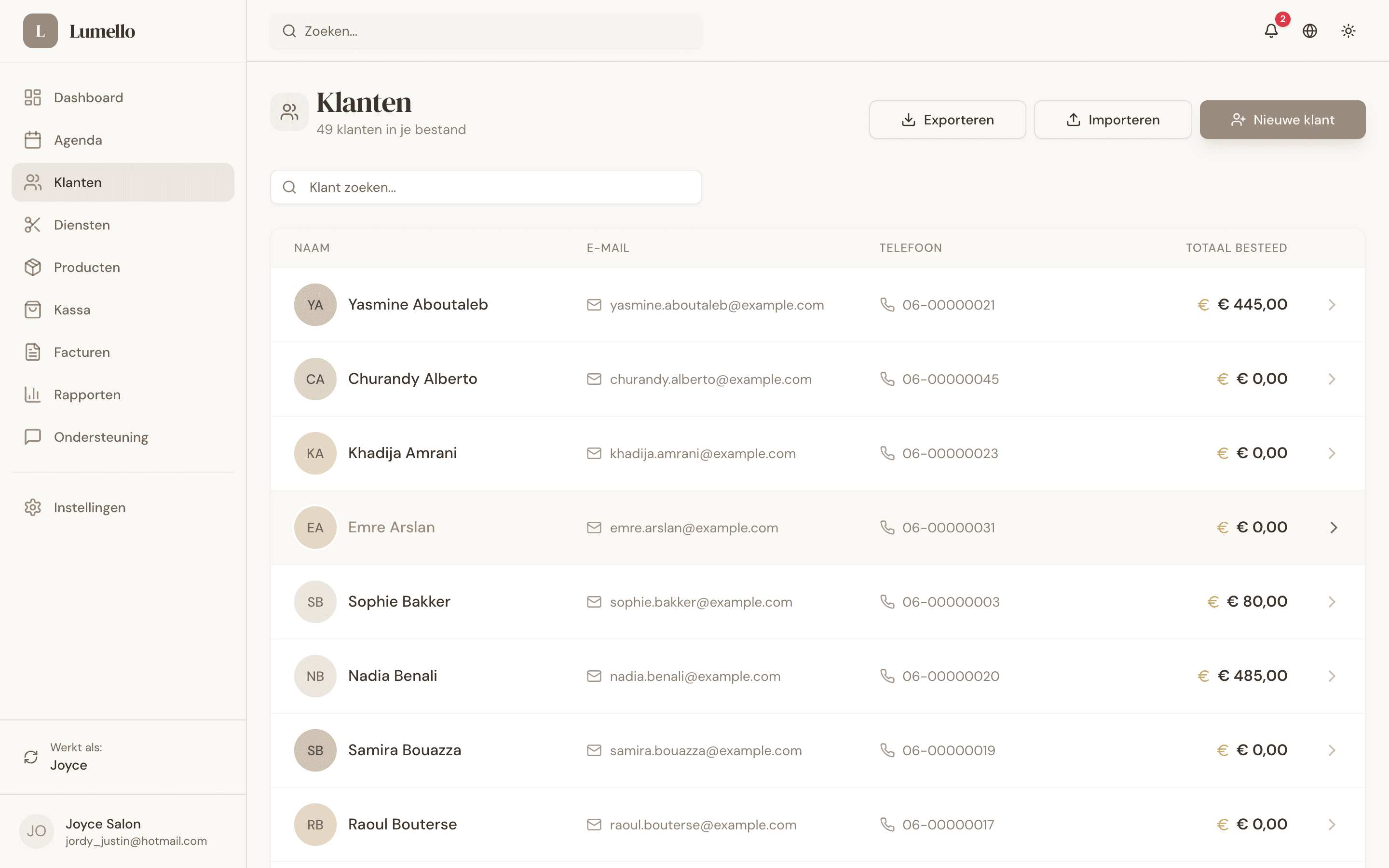Click phone icon for Churandy Alberto

(887, 379)
